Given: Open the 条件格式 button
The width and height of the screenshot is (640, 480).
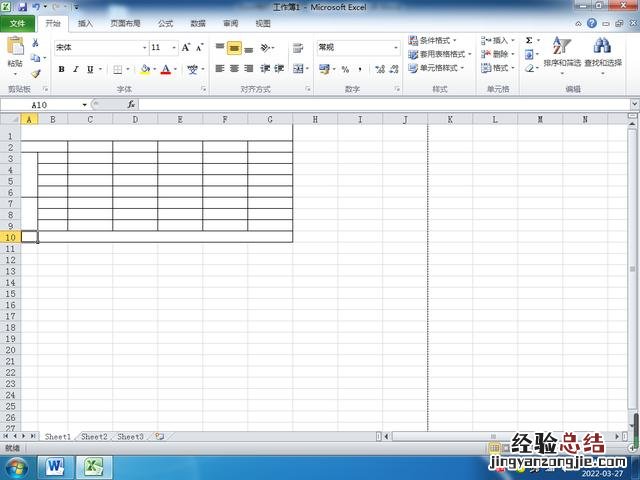Looking at the screenshot, I should point(438,41).
